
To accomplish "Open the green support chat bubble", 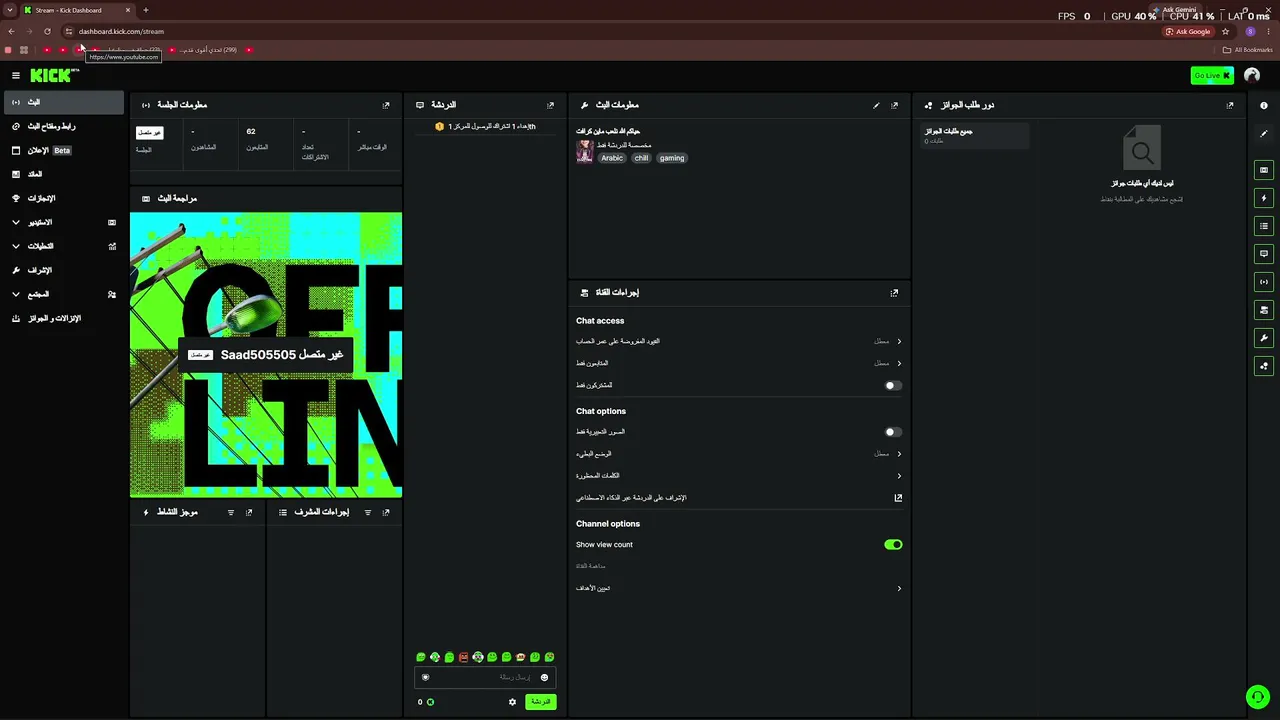I will [x=1257, y=697].
